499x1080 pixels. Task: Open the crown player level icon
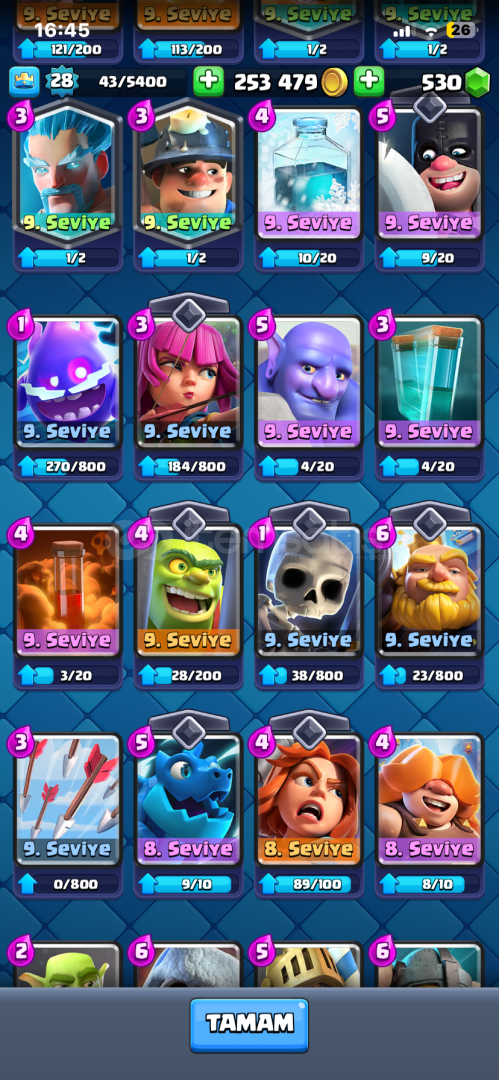pos(24,82)
